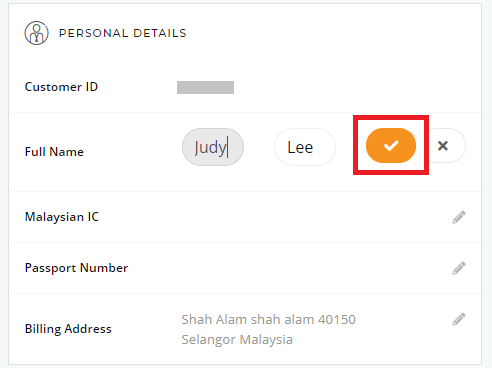The width and height of the screenshot is (492, 368).
Task: Click into the first name field containing Judy
Action: [213, 147]
